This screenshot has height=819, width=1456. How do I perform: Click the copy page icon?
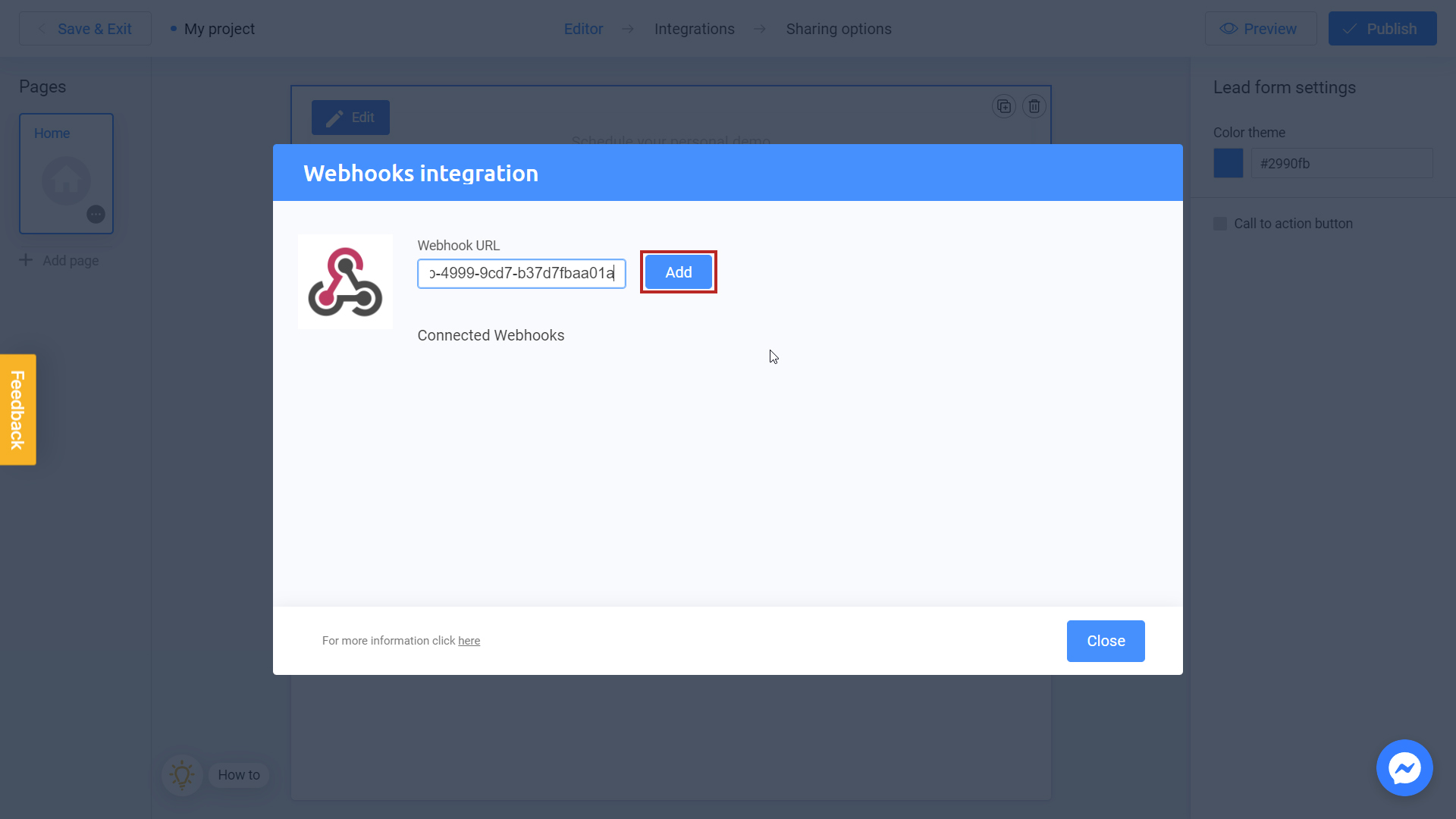coord(1004,106)
